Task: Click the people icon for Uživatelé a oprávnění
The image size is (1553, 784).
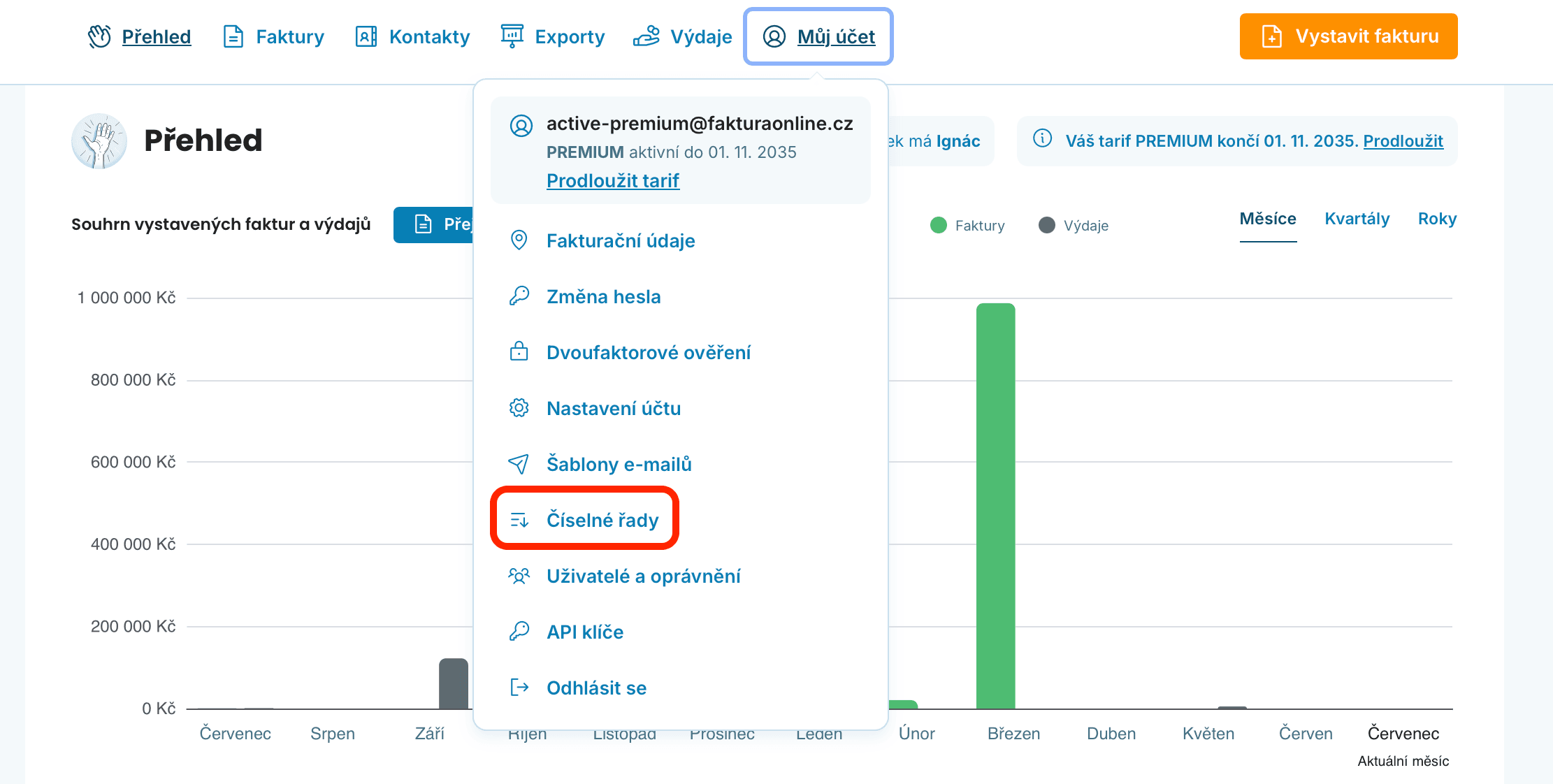Action: pyautogui.click(x=519, y=576)
